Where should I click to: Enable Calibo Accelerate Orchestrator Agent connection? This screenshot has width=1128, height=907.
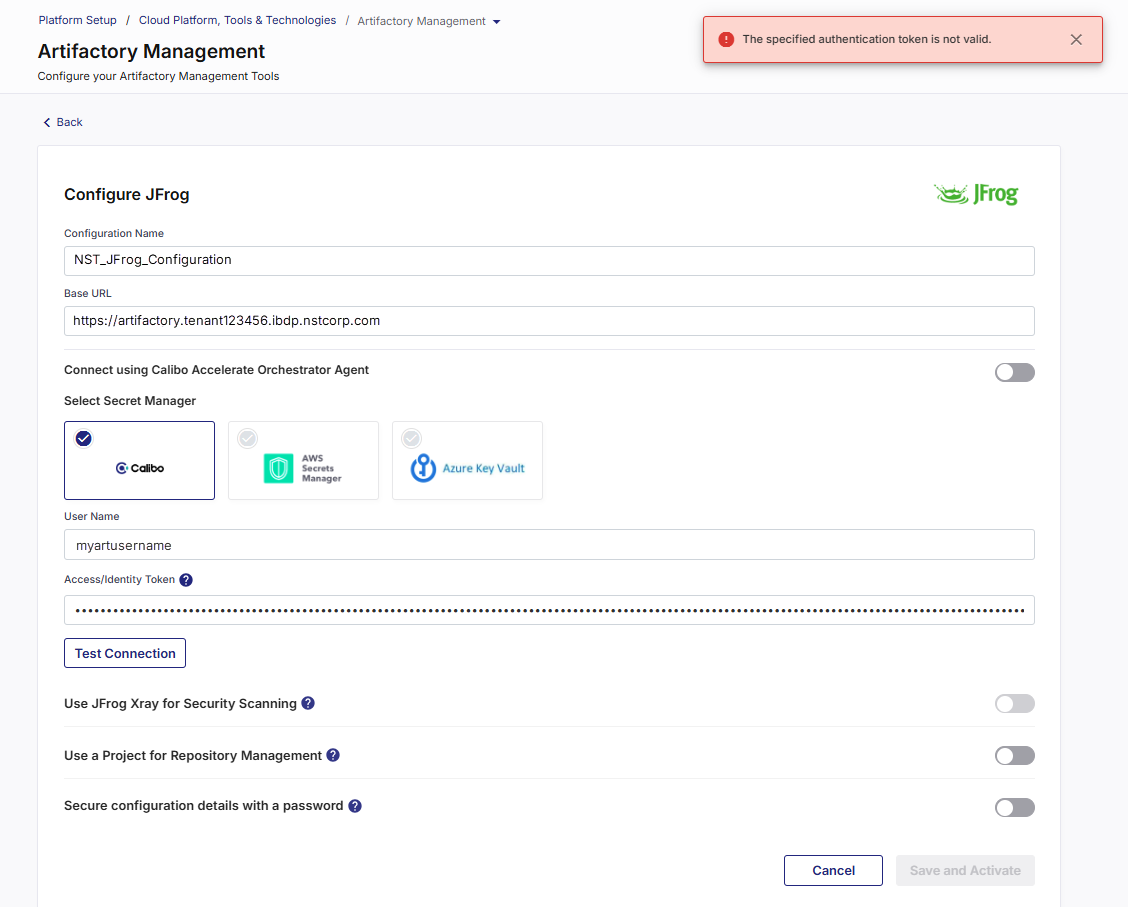[1014, 372]
